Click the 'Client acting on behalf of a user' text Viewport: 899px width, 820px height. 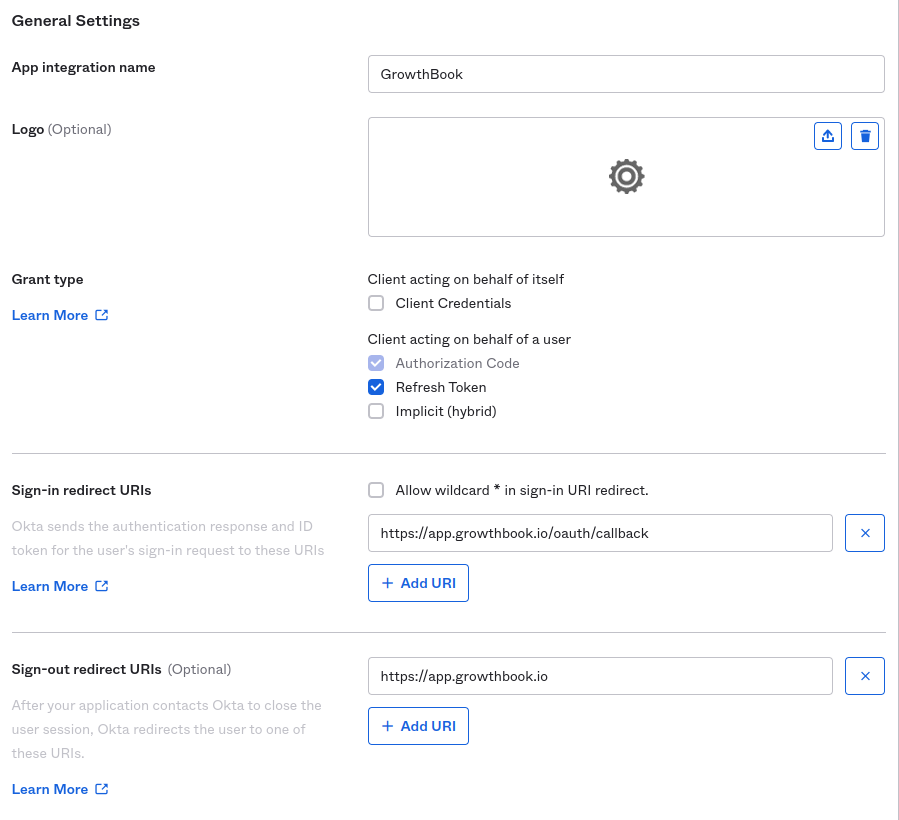point(469,339)
